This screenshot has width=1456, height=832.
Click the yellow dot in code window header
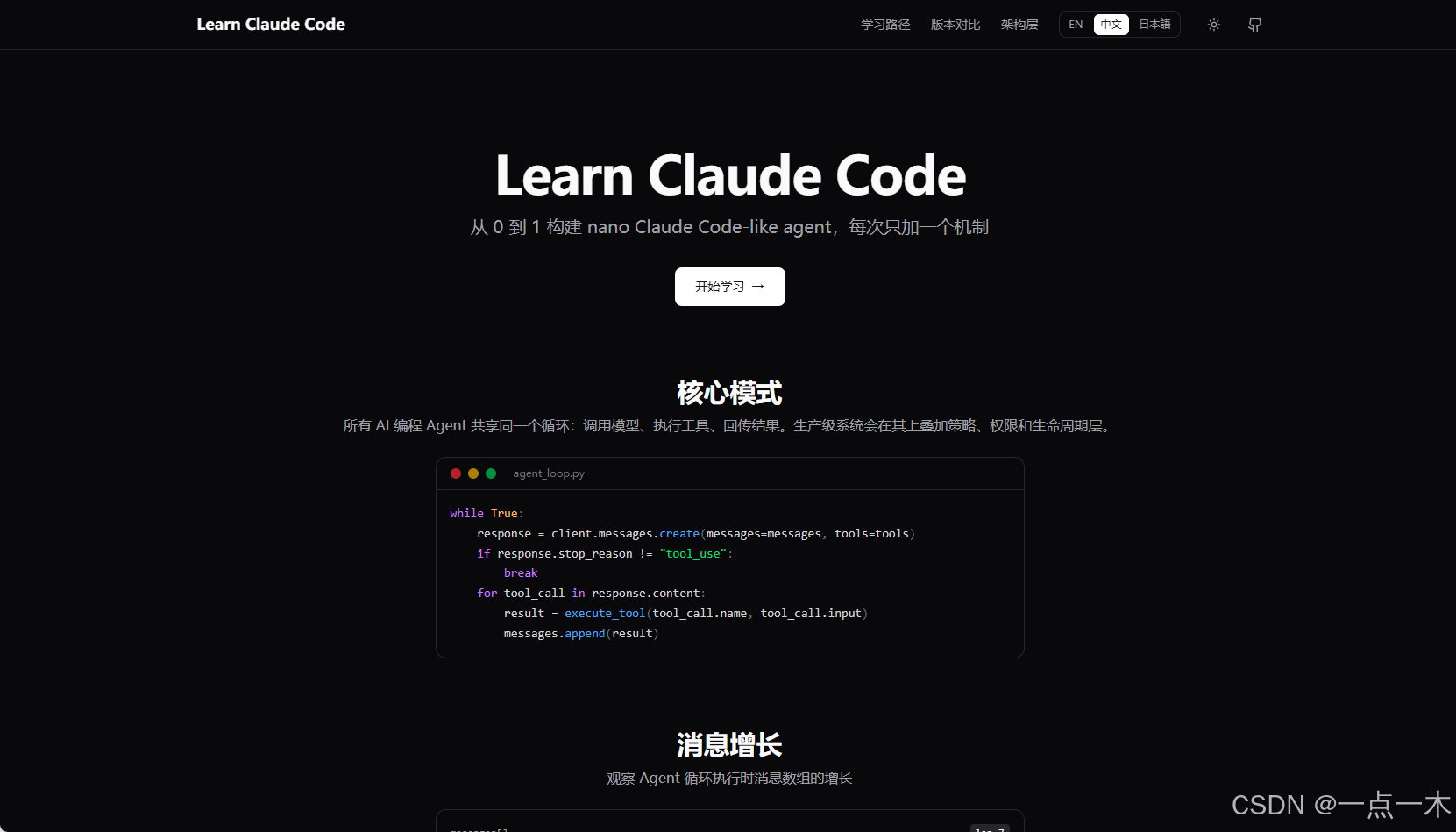tap(473, 473)
